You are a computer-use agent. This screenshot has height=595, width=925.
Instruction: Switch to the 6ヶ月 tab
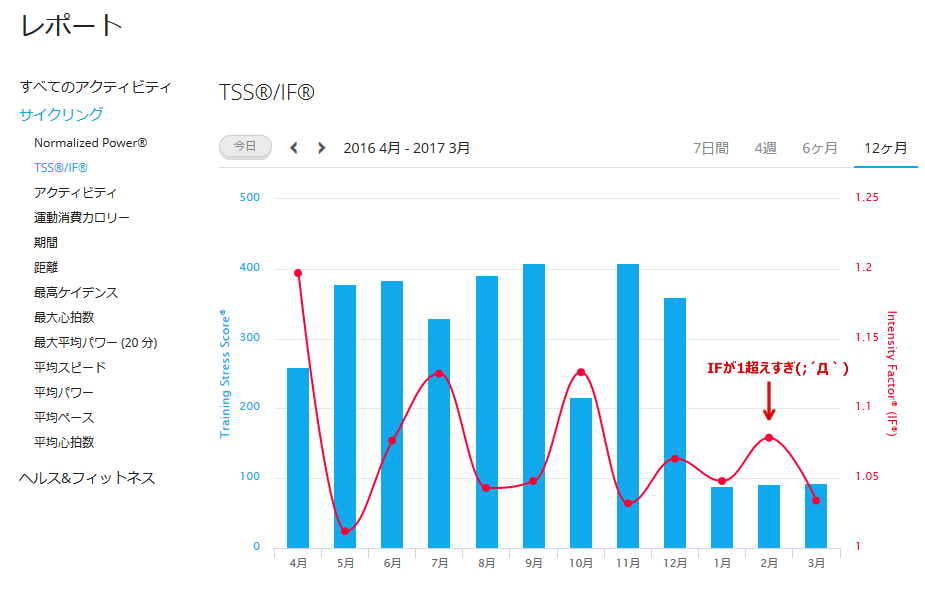click(x=819, y=148)
